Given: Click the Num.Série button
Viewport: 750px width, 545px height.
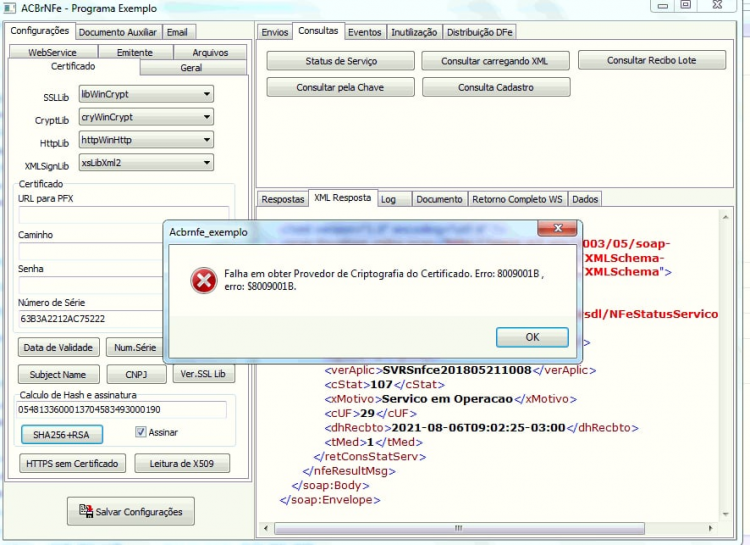Looking at the screenshot, I should tap(135, 347).
